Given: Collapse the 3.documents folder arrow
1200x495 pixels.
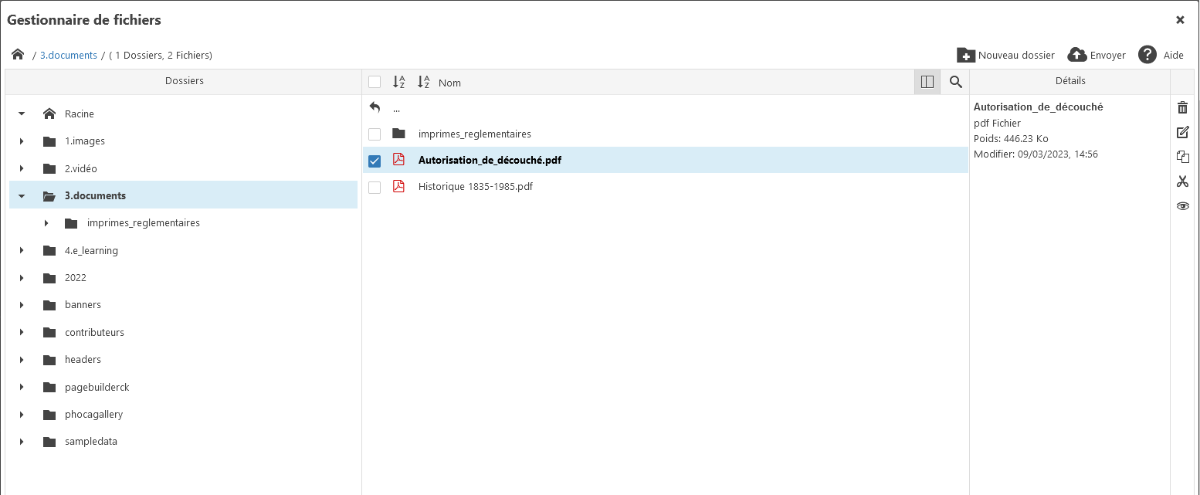Looking at the screenshot, I should point(21,196).
